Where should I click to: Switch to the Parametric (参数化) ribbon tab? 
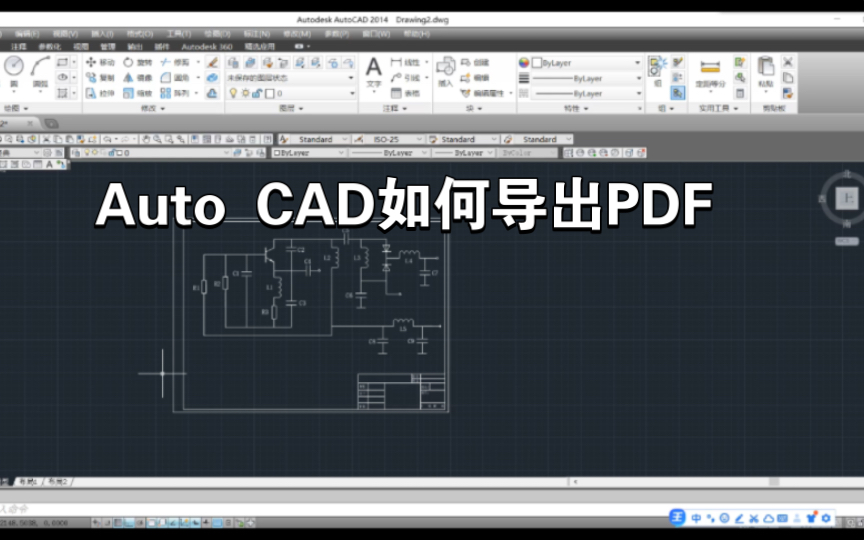(50, 47)
